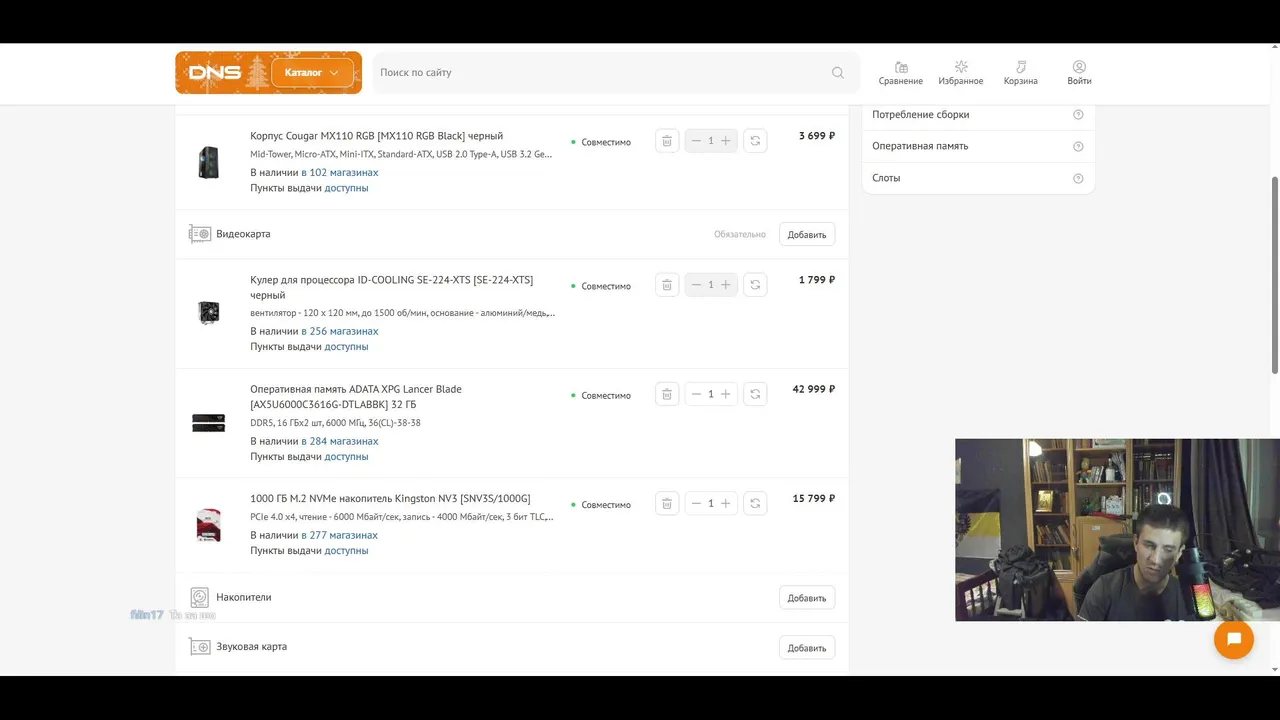Increase quantity of Cougar MX110 case

click(726, 141)
